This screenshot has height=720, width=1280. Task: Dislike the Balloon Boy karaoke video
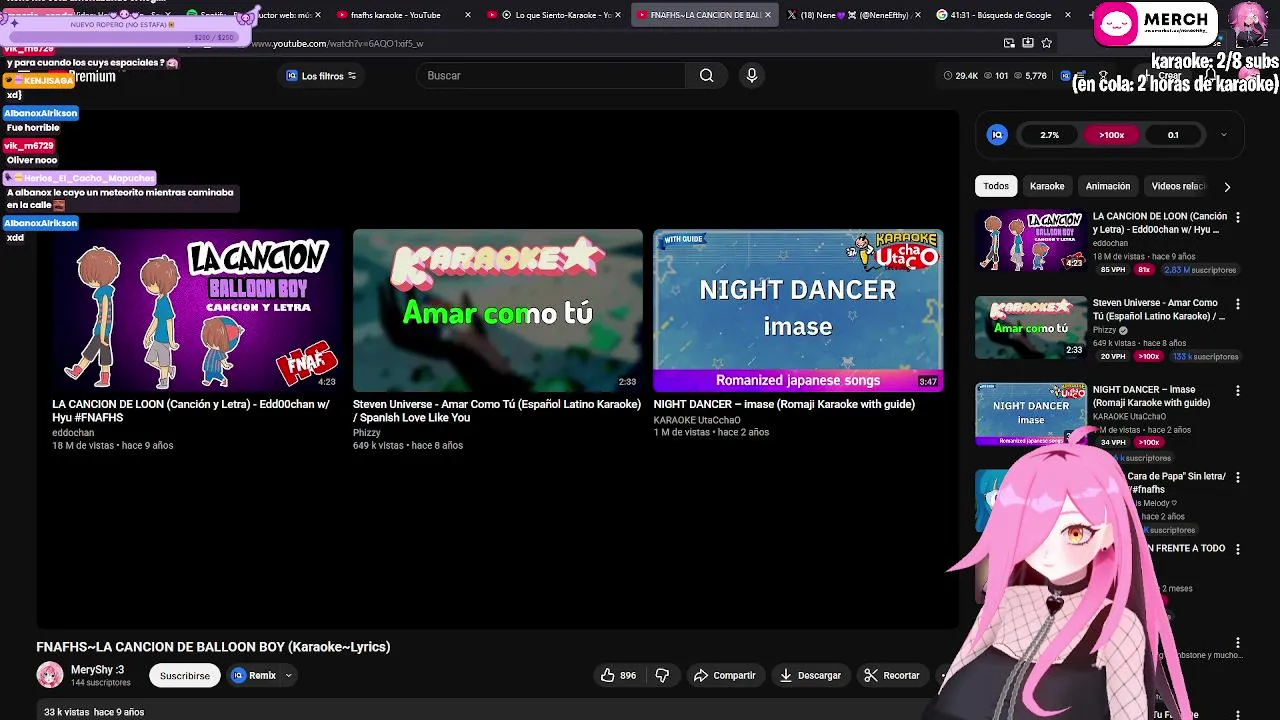coord(662,675)
